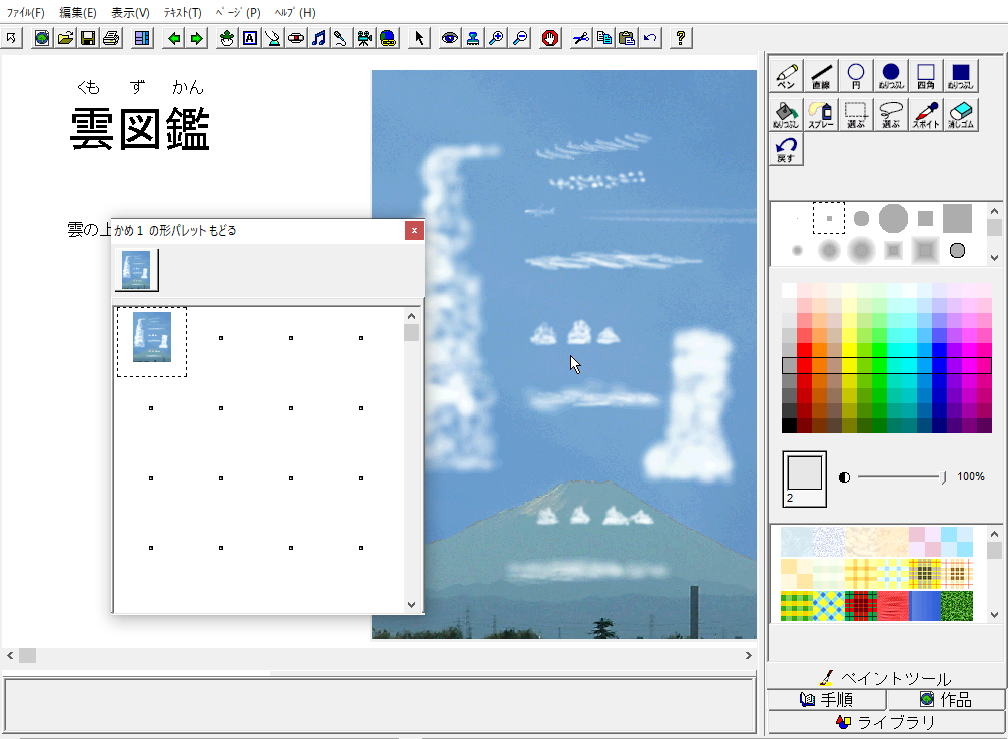Open the 編集(E) menu
1008x739 pixels.
pyautogui.click(x=78, y=13)
